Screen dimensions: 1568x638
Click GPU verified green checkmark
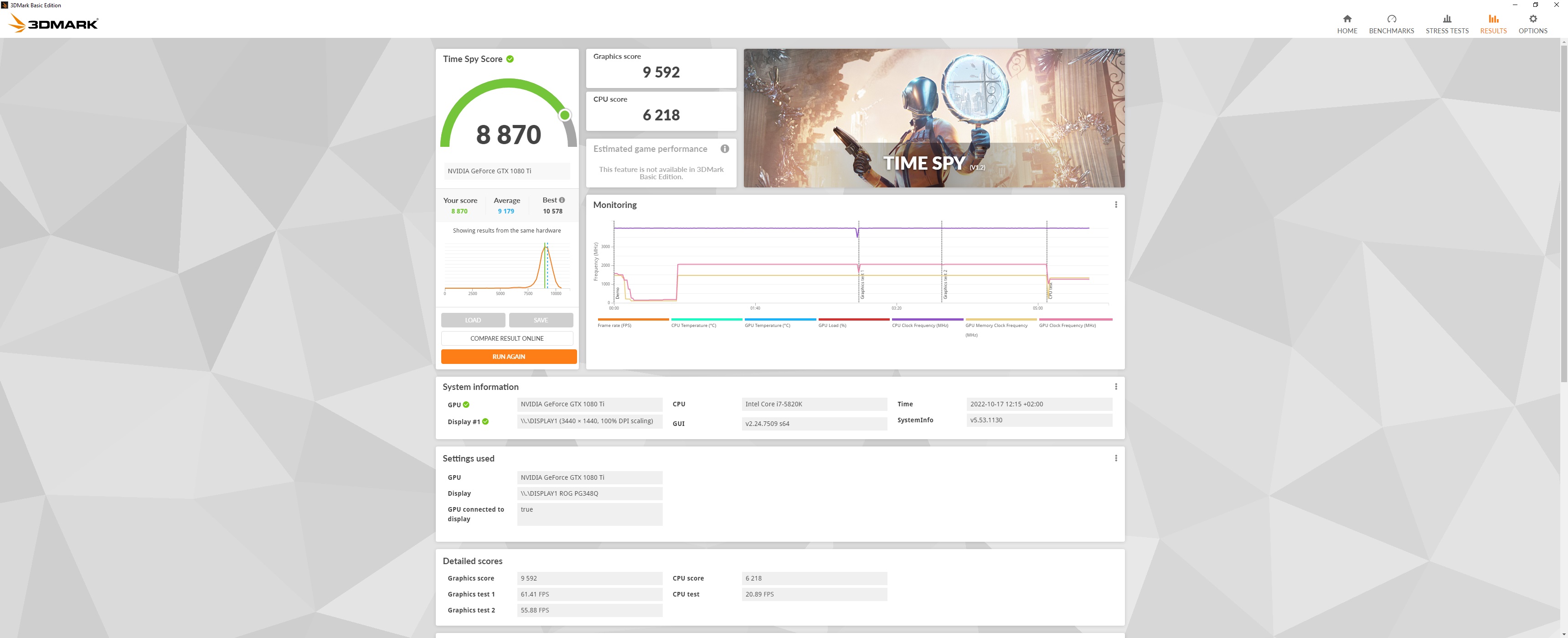coord(466,404)
